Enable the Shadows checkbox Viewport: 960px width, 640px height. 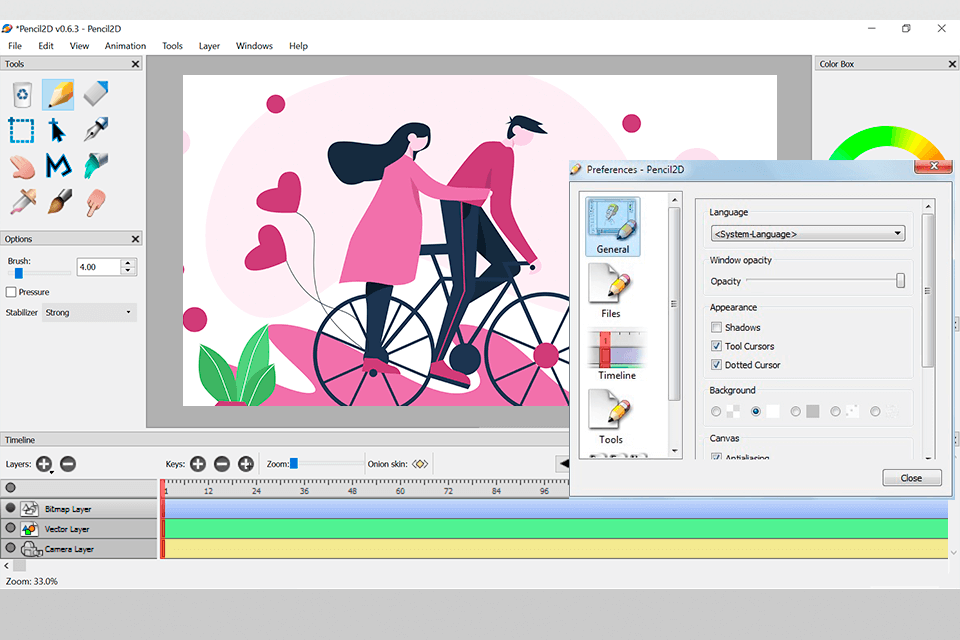coord(716,328)
